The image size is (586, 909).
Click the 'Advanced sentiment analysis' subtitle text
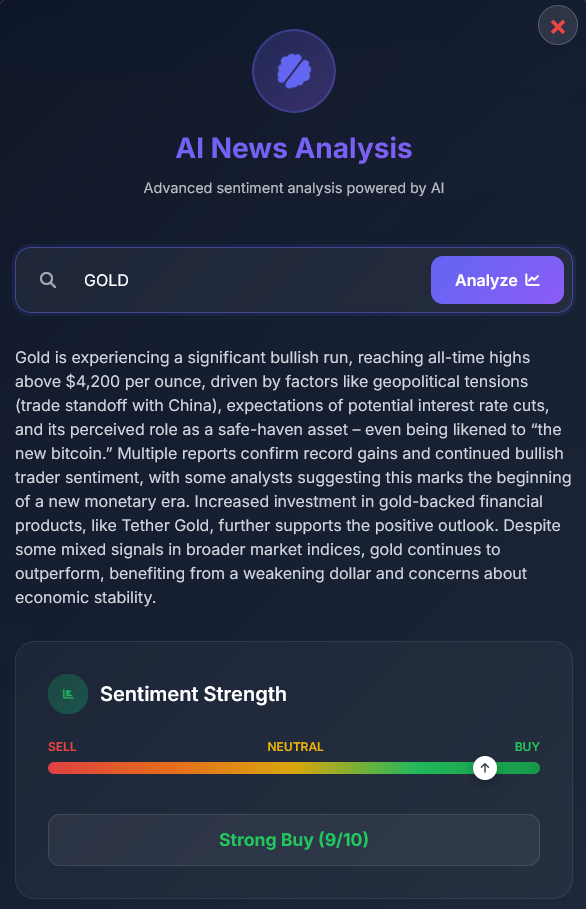click(x=293, y=188)
